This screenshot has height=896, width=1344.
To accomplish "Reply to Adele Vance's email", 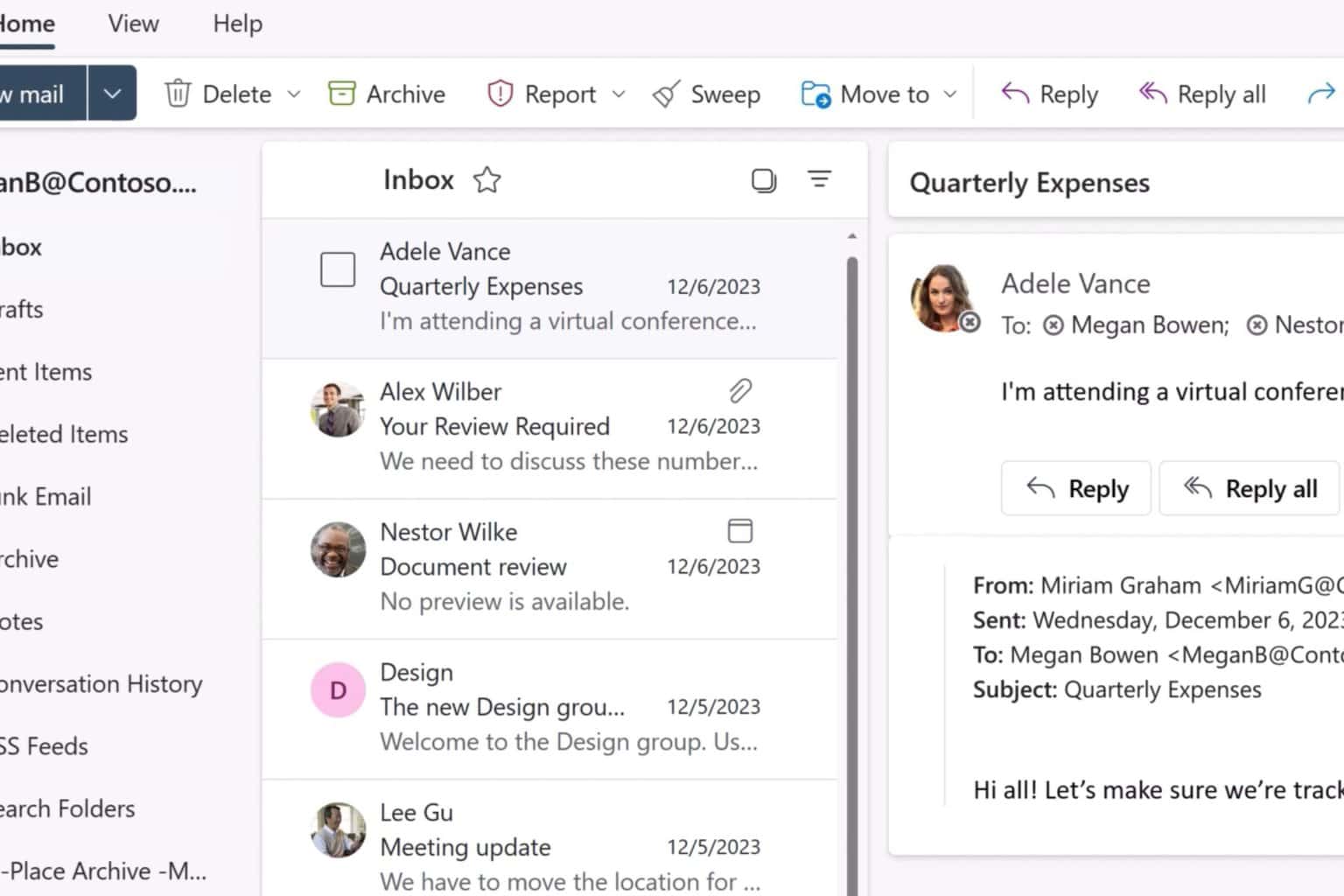I will pyautogui.click(x=1075, y=488).
